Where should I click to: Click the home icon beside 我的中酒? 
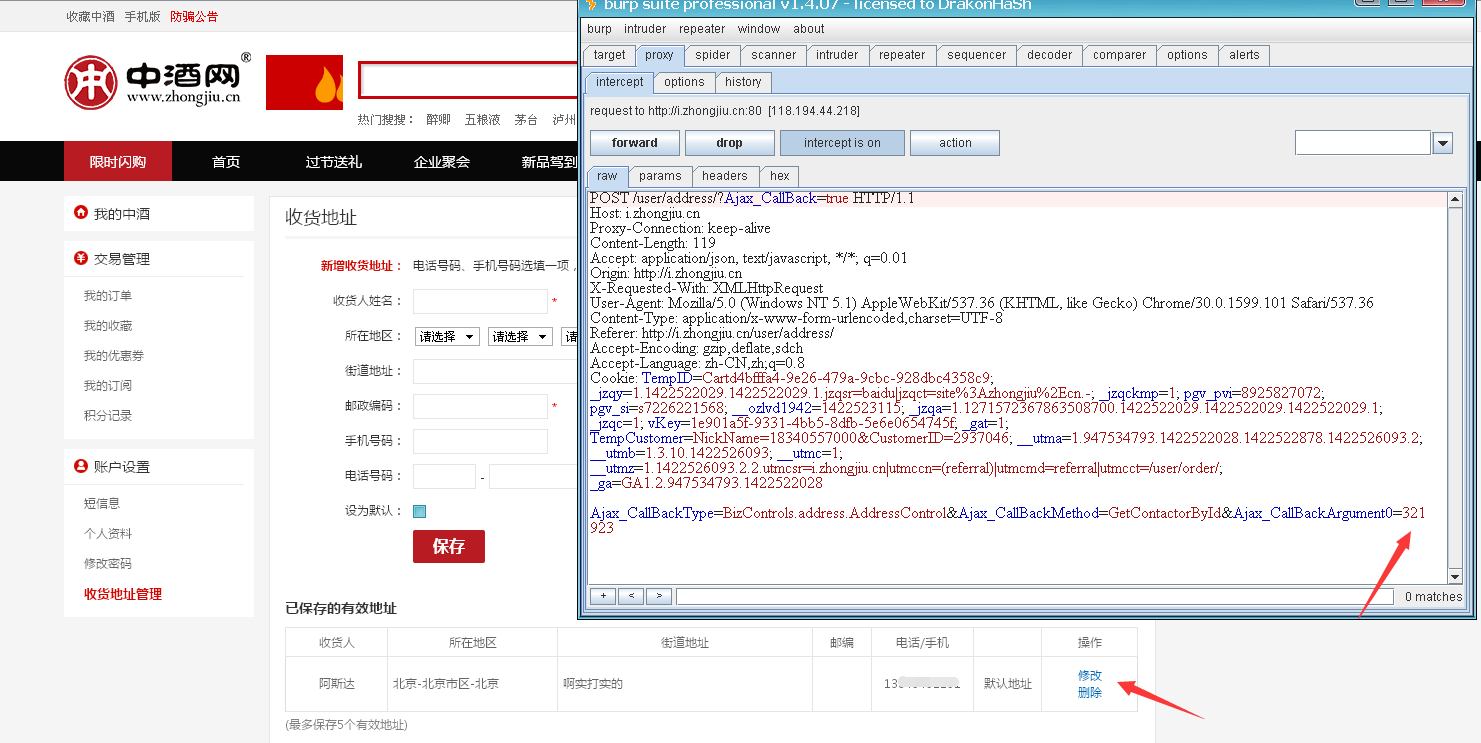(x=81, y=213)
